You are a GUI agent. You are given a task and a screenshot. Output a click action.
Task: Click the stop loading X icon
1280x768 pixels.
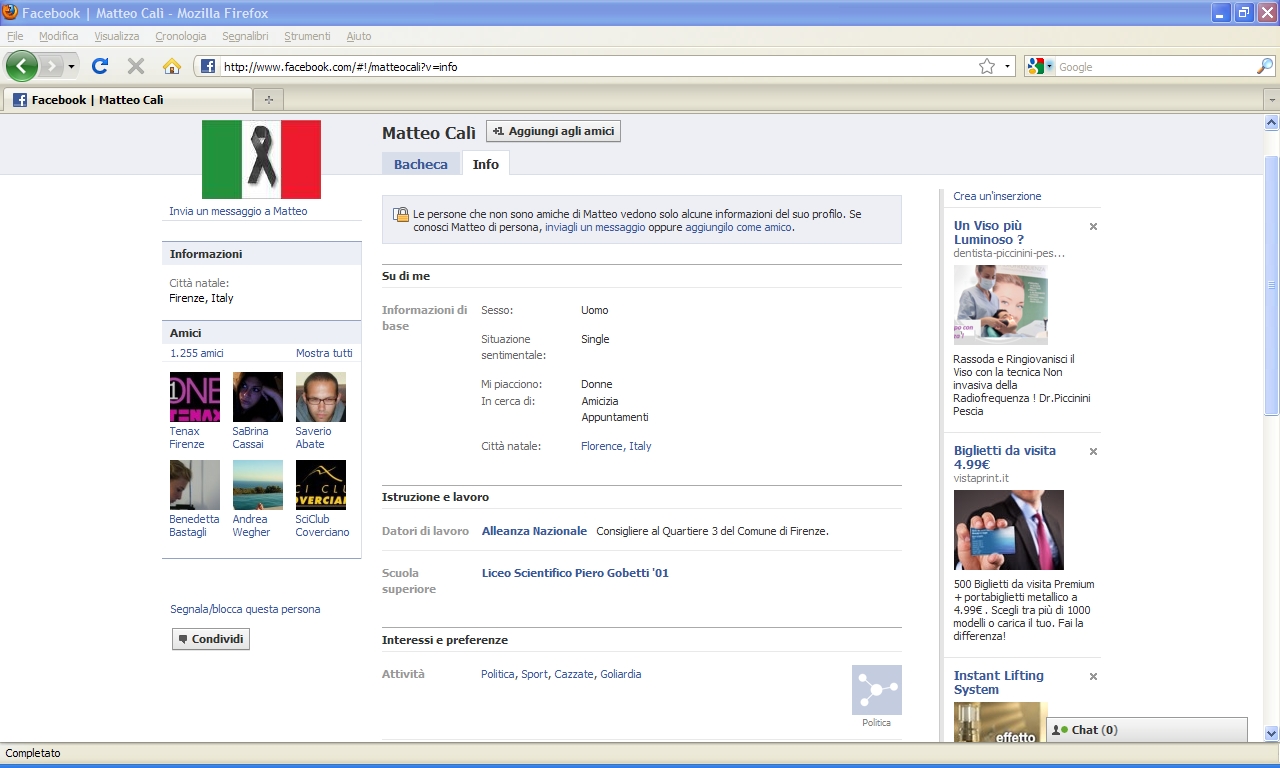[136, 66]
